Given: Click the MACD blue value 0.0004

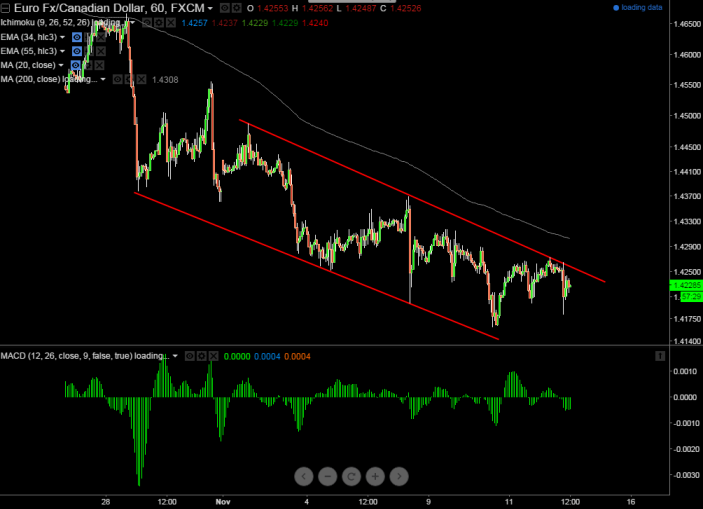Looking at the screenshot, I should 267,357.
